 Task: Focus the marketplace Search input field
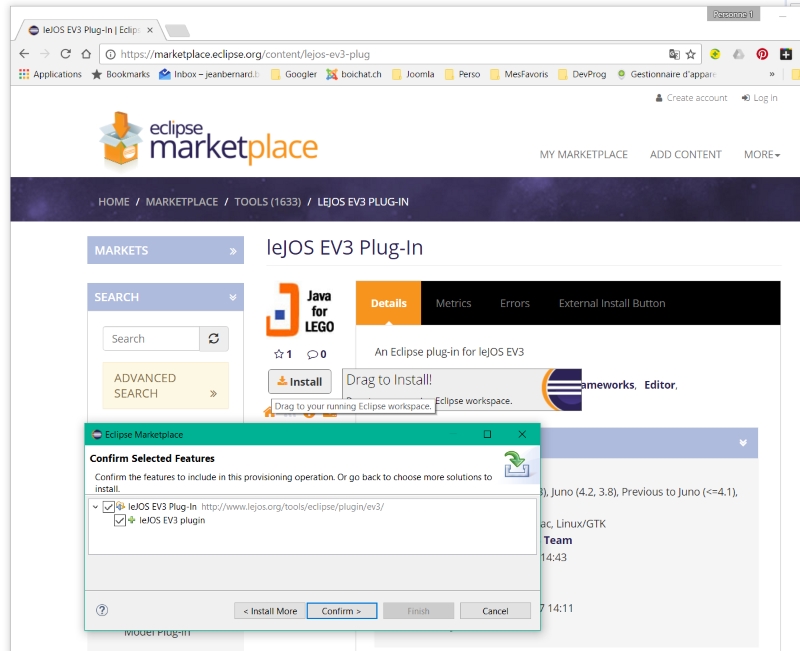coord(151,338)
